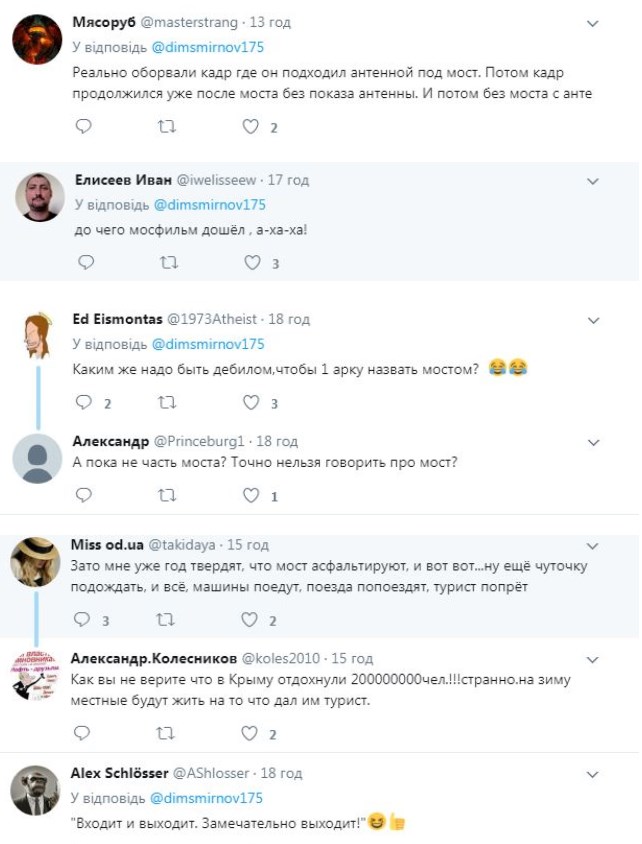Image resolution: width=642 pixels, height=844 pixels.
Task: View Miss od.ua's profile avatar
Action: tap(36, 562)
